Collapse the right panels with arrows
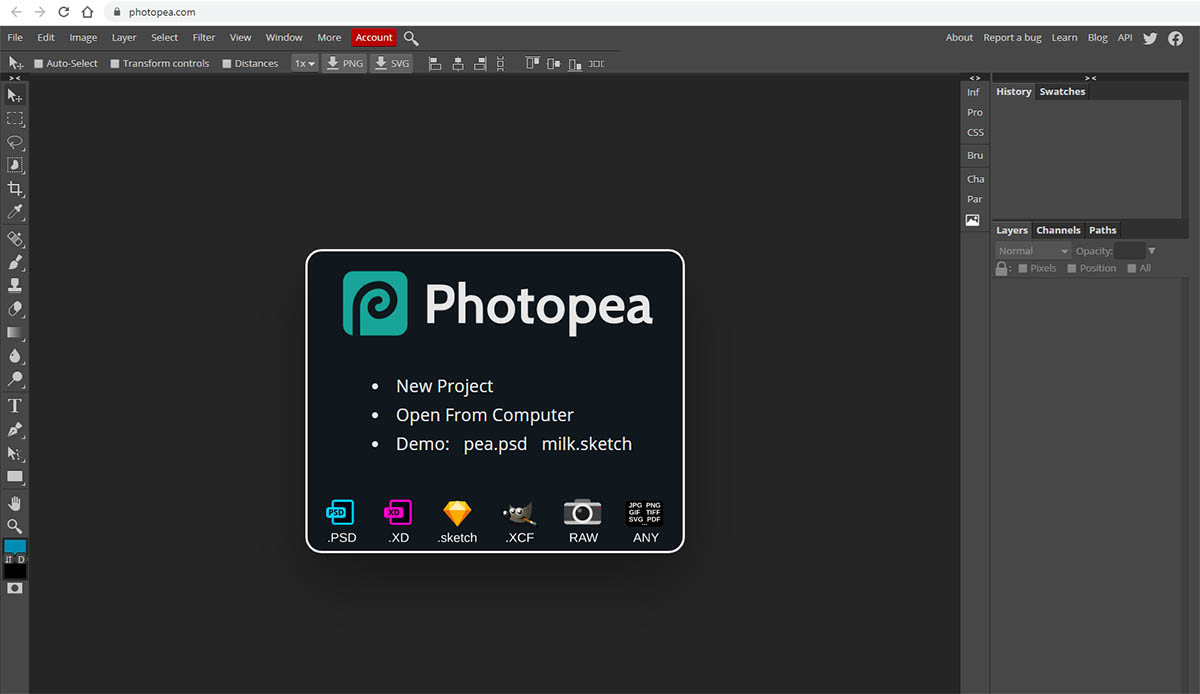This screenshot has height=694, width=1200. [x=1091, y=77]
